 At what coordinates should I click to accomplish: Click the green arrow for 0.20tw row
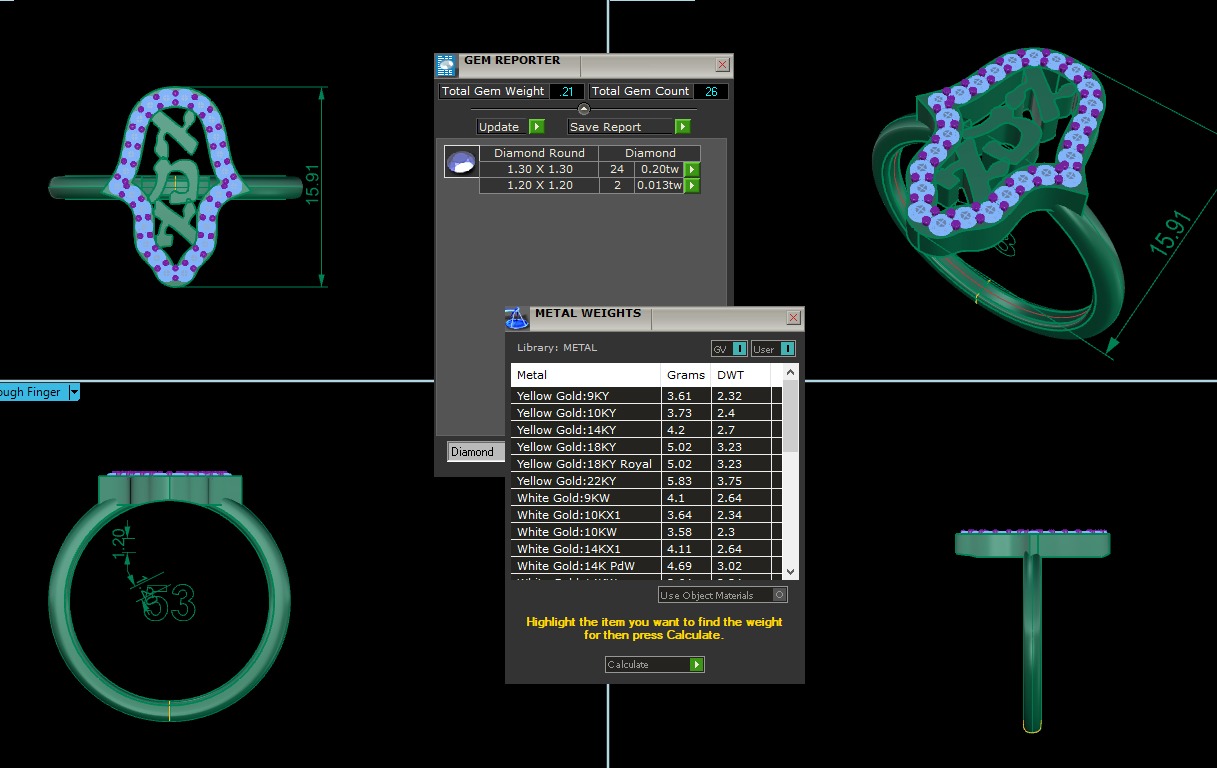pos(691,170)
